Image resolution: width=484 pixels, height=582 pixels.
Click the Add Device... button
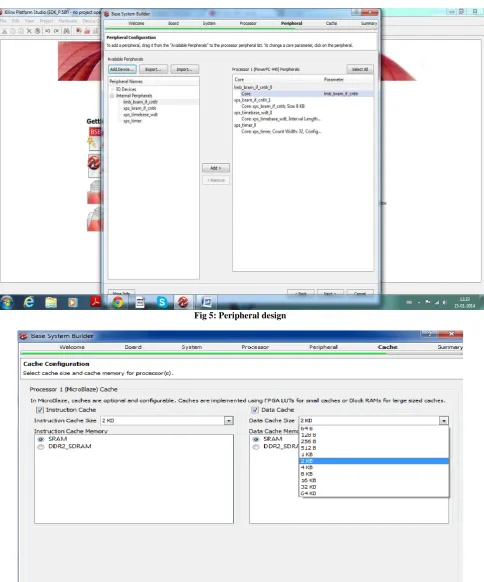point(122,69)
